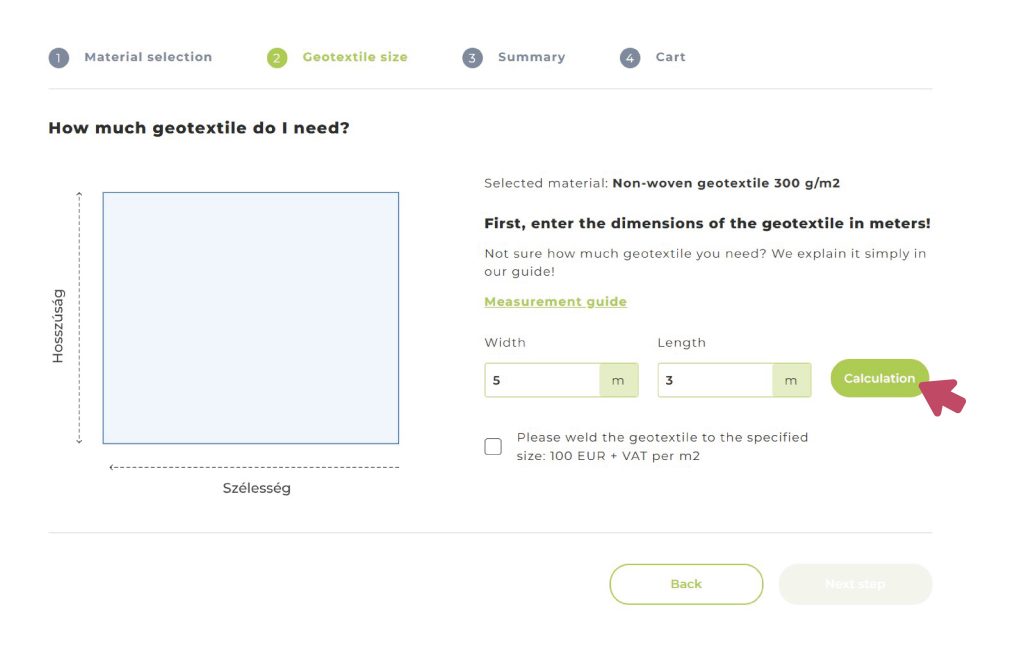Select the Geotextile size step label
The image size is (1024, 655).
click(x=355, y=57)
